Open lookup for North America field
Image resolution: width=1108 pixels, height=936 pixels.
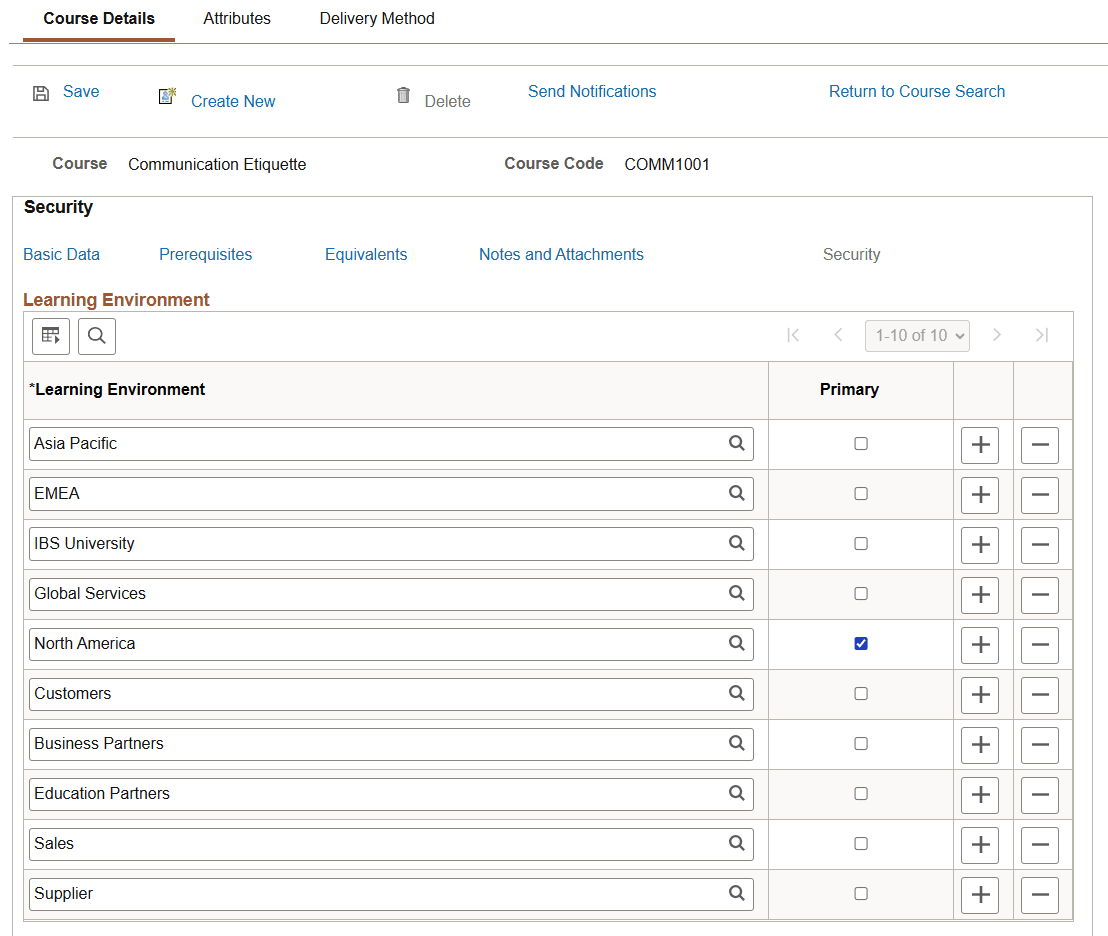[736, 644]
